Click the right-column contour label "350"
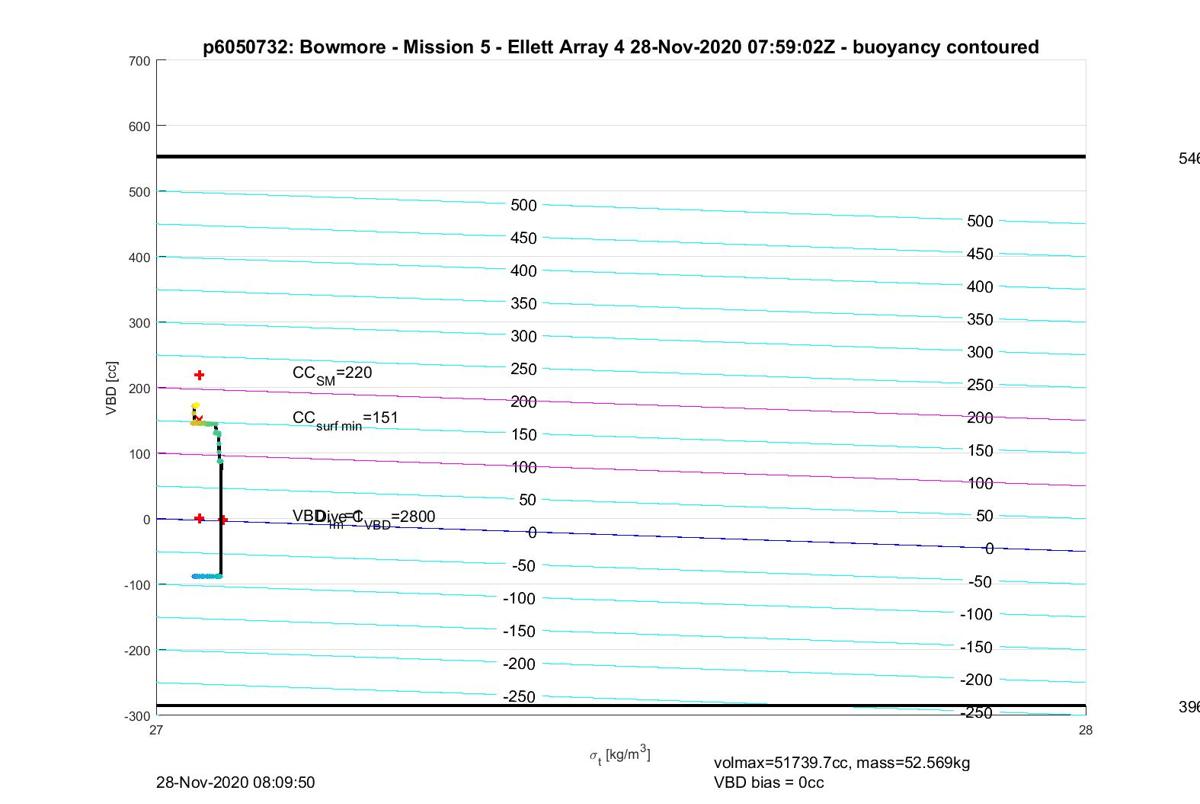 tap(981, 320)
